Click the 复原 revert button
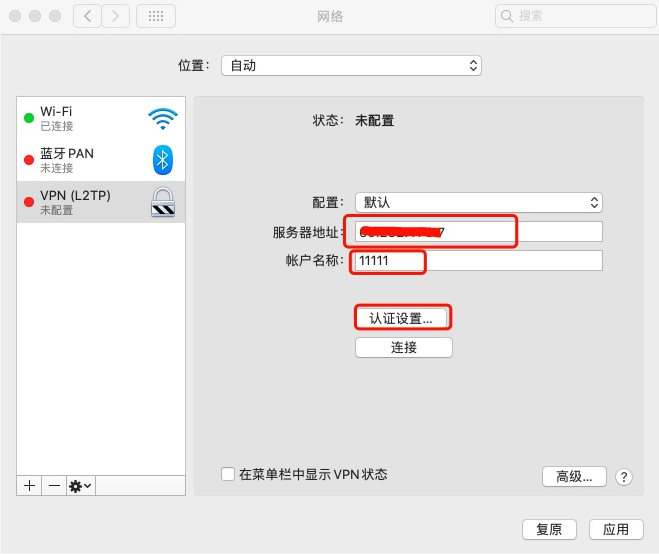Image resolution: width=659 pixels, height=554 pixels. coord(549,529)
